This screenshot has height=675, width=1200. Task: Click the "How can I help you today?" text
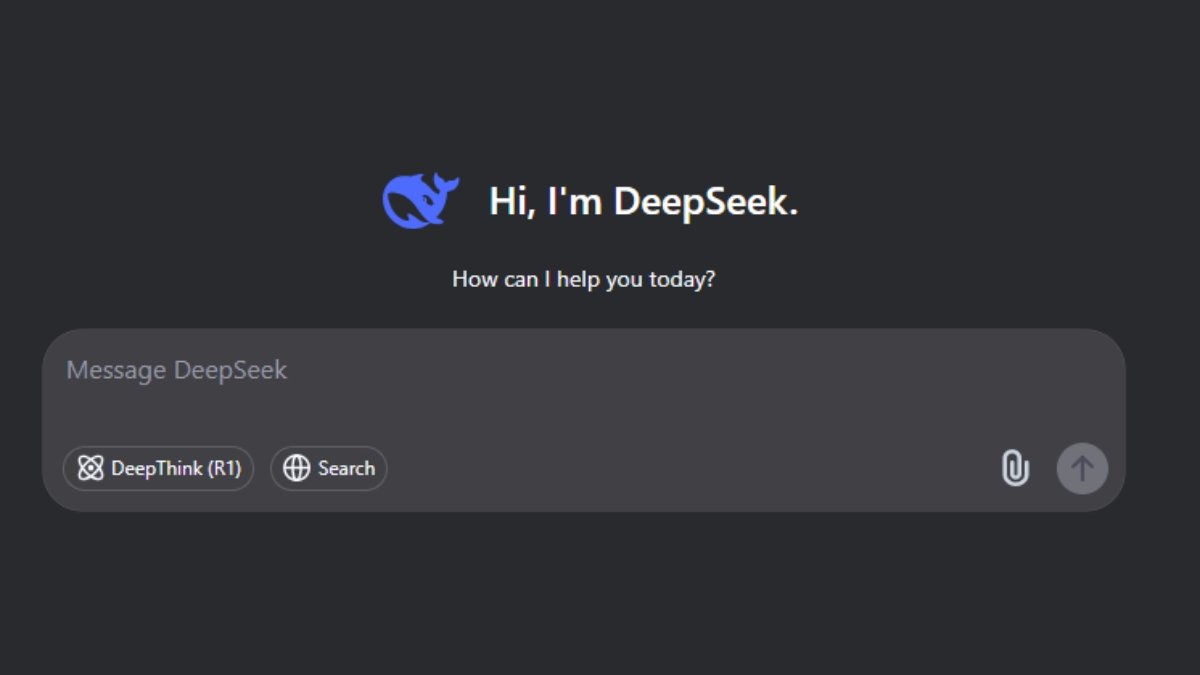click(x=583, y=279)
